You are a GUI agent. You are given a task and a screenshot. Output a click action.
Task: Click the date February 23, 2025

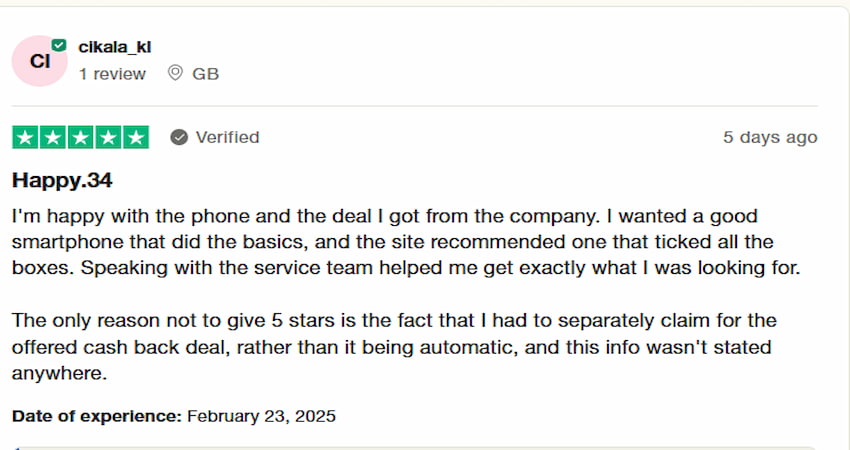click(x=261, y=416)
